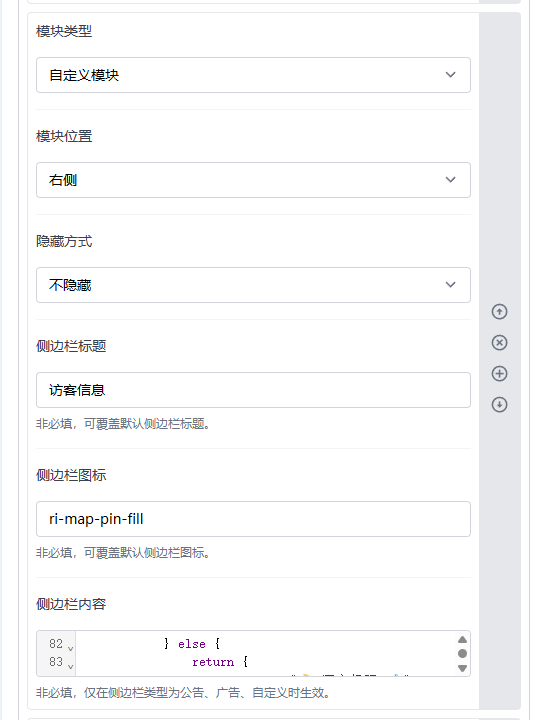The height and width of the screenshot is (720, 549).
Task: Open the 模块类型 dropdown showing 自定义模块
Action: point(253,75)
